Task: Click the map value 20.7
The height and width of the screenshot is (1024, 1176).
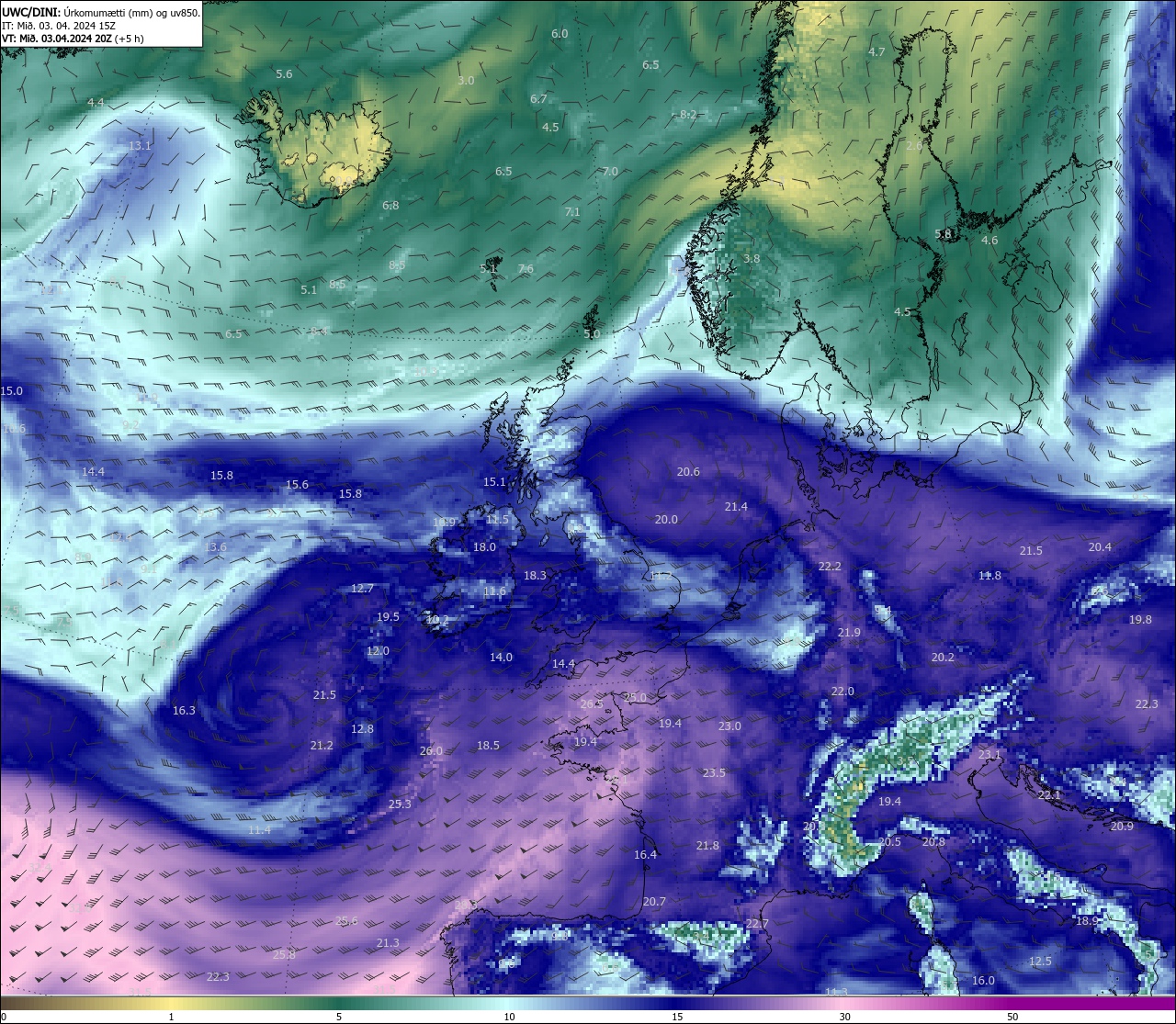Action: coord(654,901)
